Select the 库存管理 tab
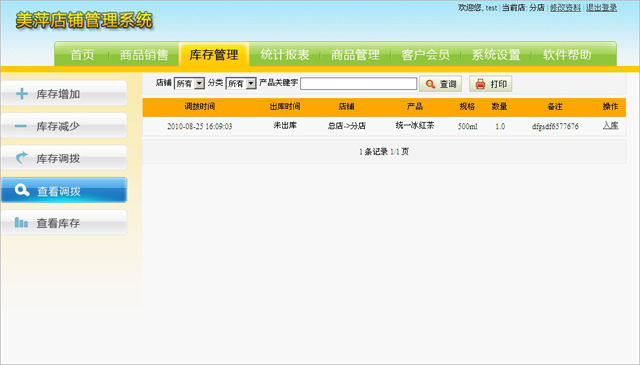 point(214,55)
